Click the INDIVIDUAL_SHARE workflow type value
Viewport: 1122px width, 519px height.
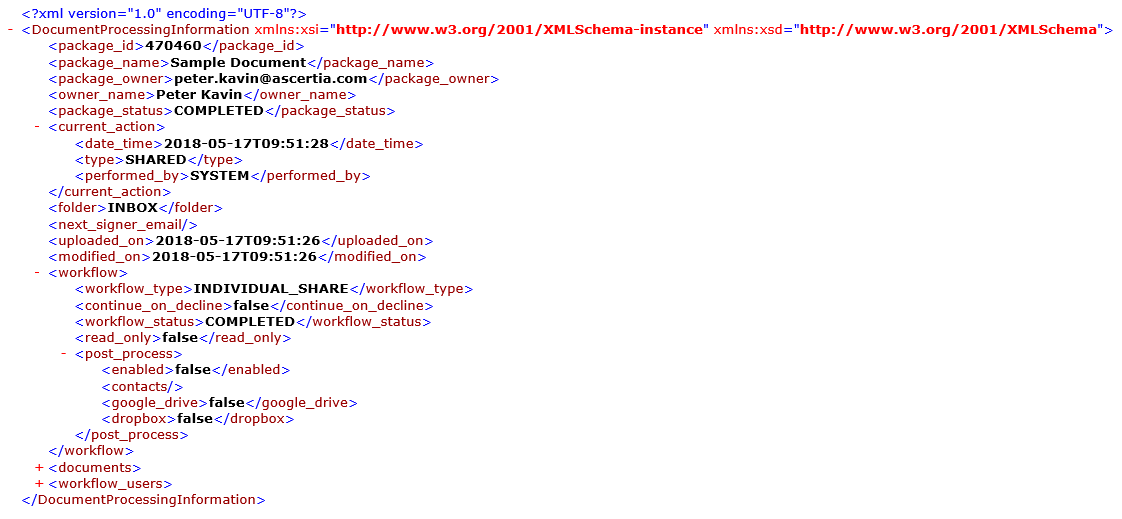click(271, 289)
